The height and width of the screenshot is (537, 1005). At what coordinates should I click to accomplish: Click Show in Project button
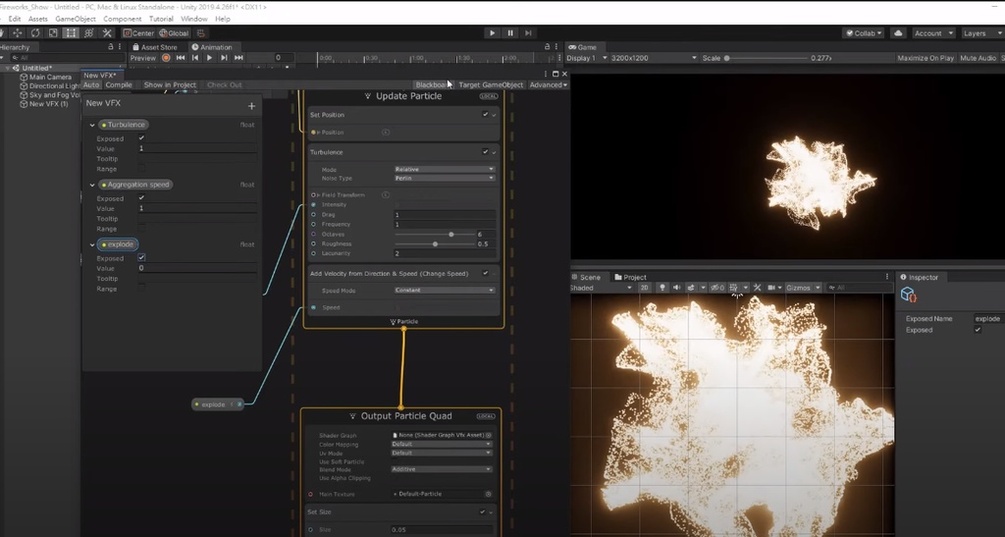(170, 85)
